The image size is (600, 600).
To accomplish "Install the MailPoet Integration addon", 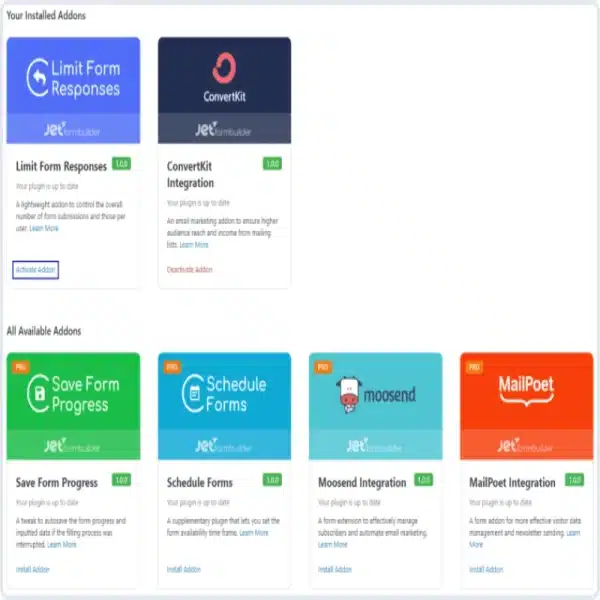I will (x=486, y=569).
